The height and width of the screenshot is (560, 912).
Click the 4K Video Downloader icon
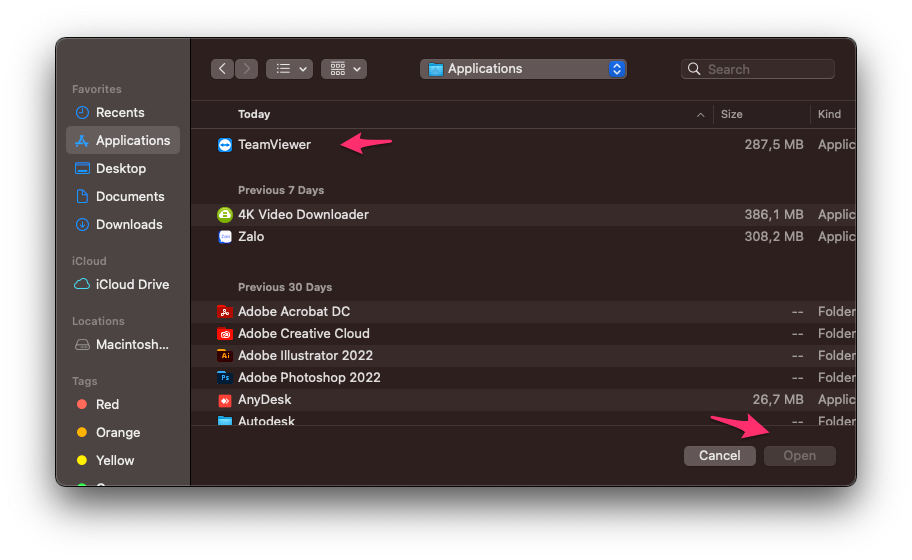(225, 215)
